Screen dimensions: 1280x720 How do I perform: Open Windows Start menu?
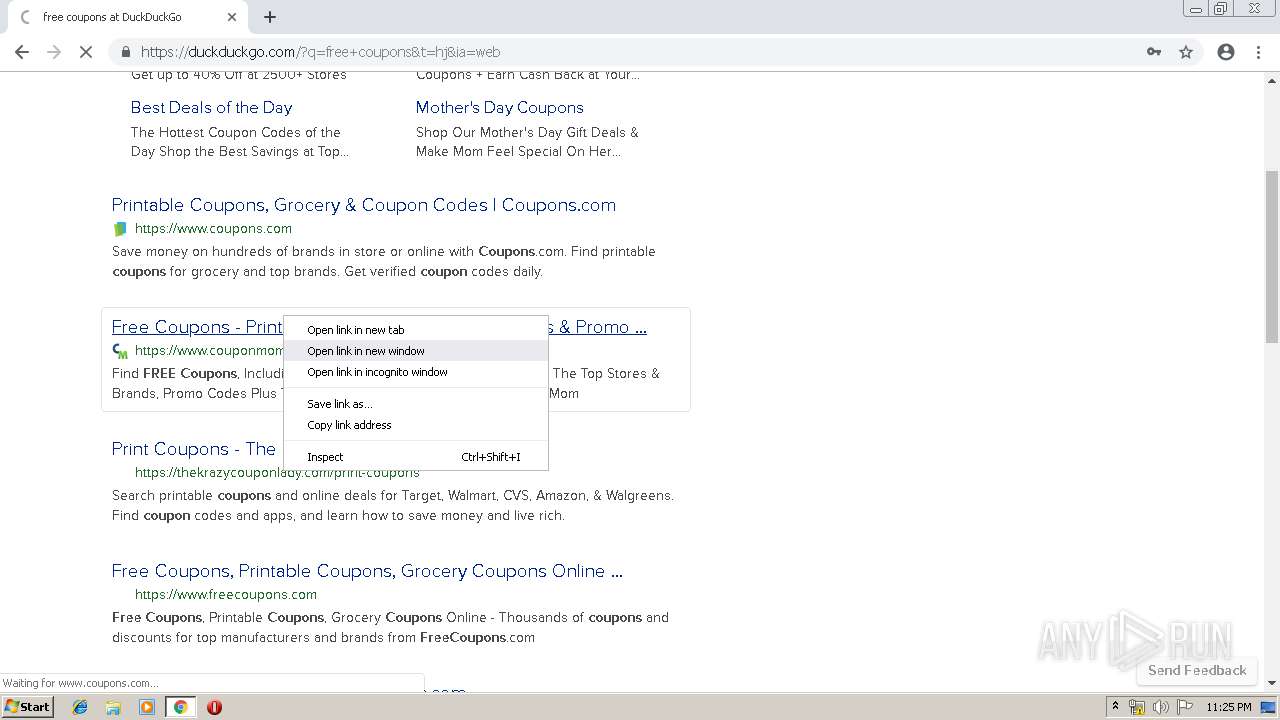point(27,707)
